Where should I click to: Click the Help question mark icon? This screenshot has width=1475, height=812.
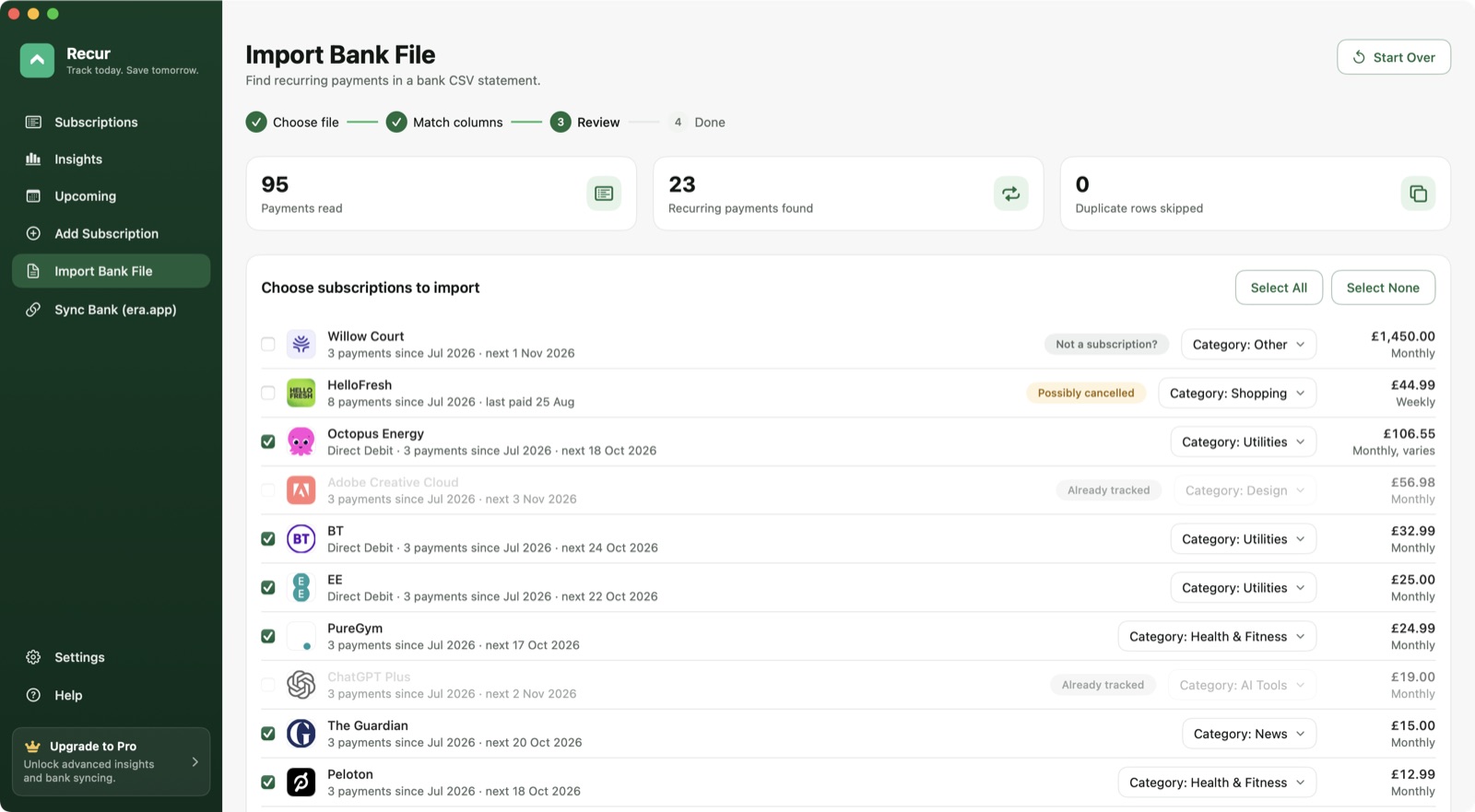click(33, 695)
